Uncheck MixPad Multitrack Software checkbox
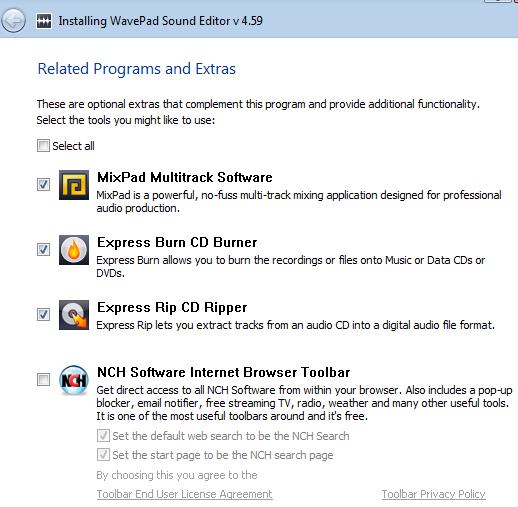Image resolution: width=518 pixels, height=507 pixels. [x=43, y=184]
